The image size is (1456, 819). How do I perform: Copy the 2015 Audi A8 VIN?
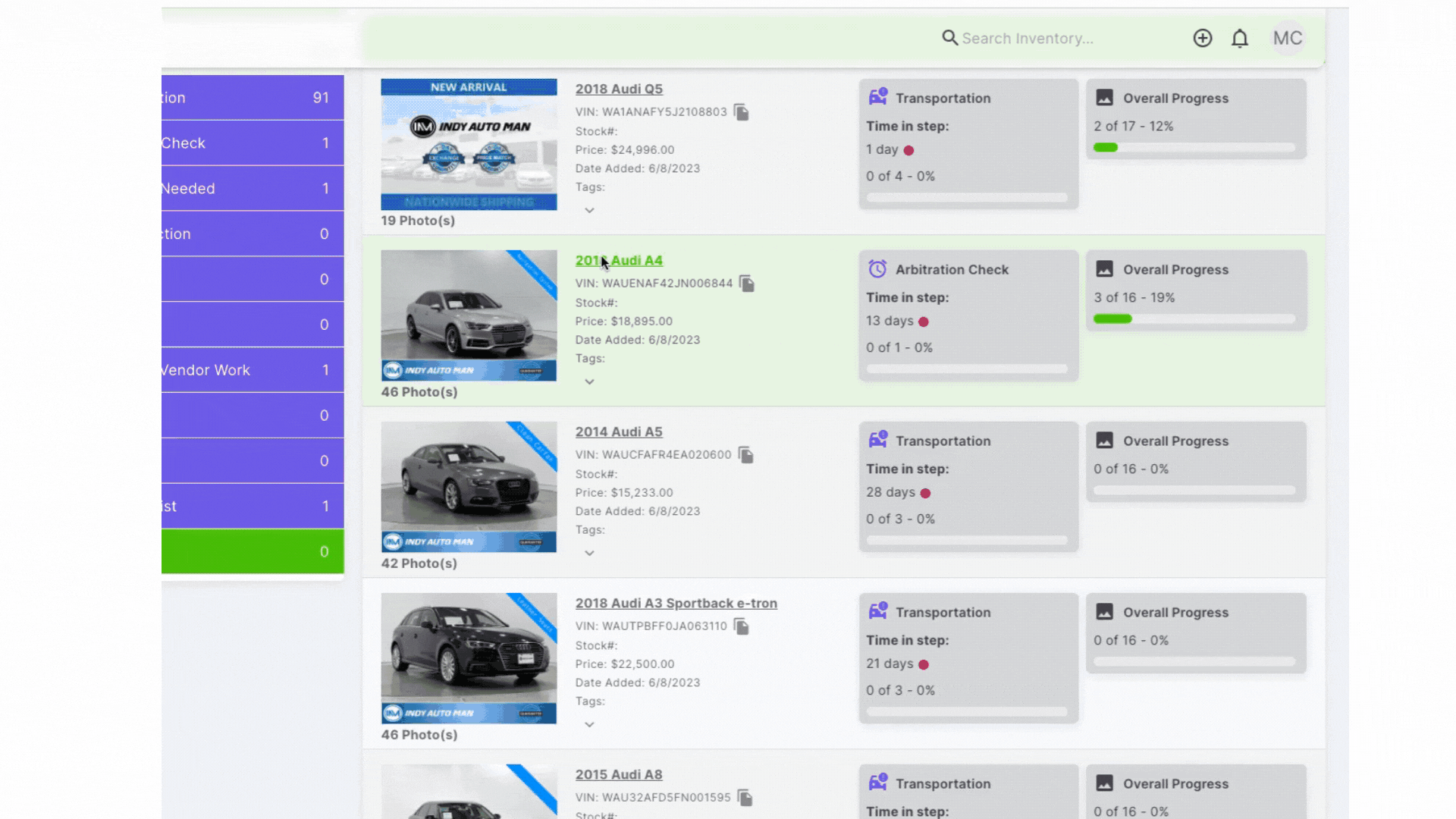745,798
